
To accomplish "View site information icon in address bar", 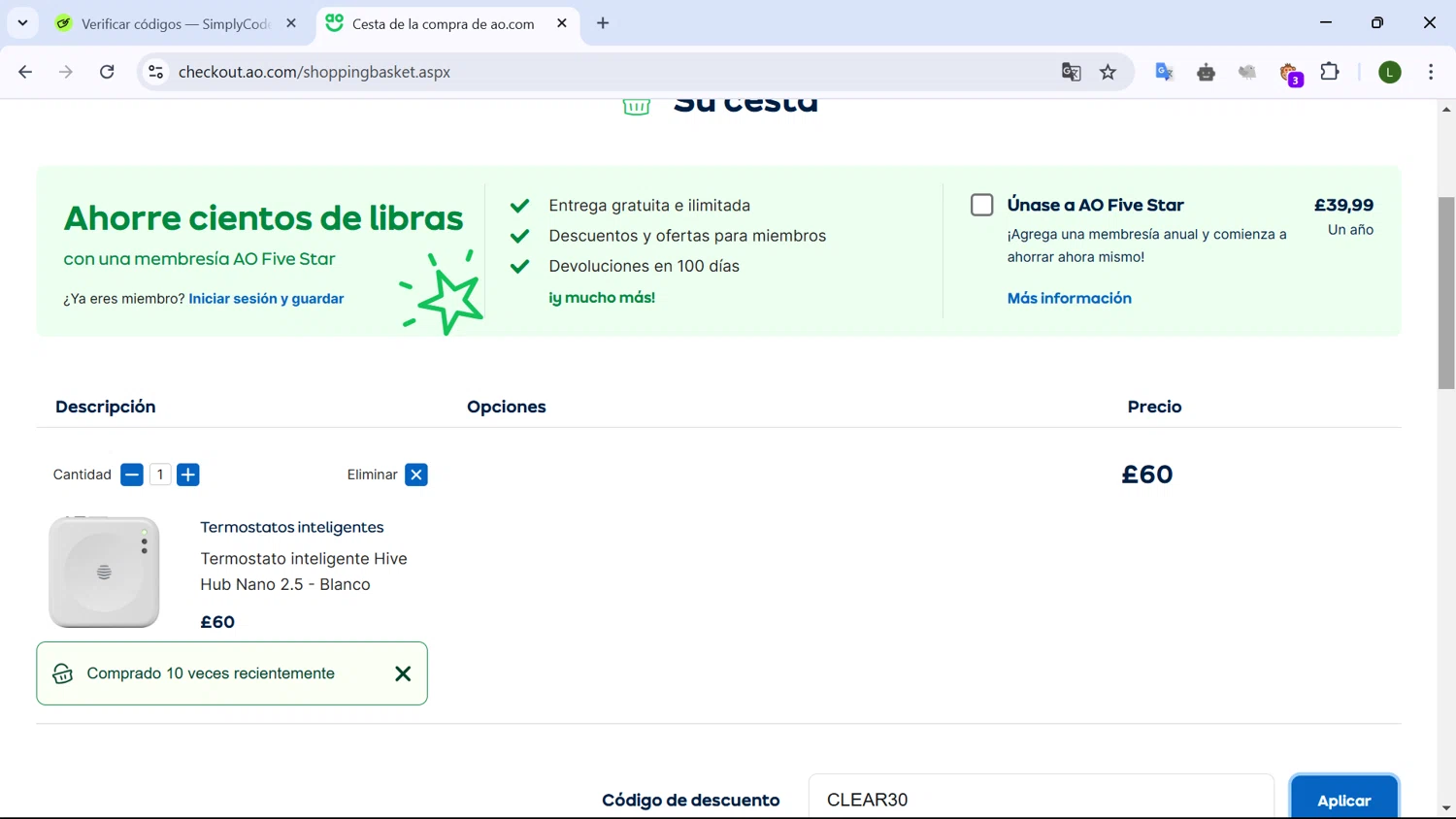I will (155, 72).
